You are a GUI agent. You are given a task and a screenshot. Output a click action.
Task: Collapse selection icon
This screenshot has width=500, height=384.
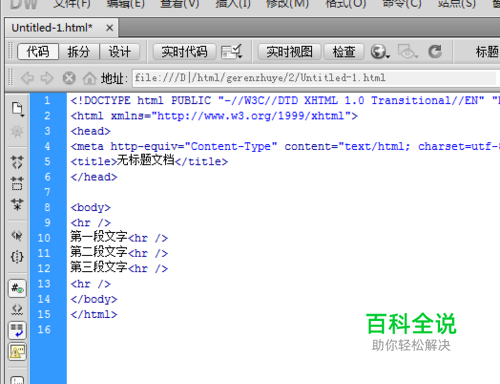[x=17, y=183]
